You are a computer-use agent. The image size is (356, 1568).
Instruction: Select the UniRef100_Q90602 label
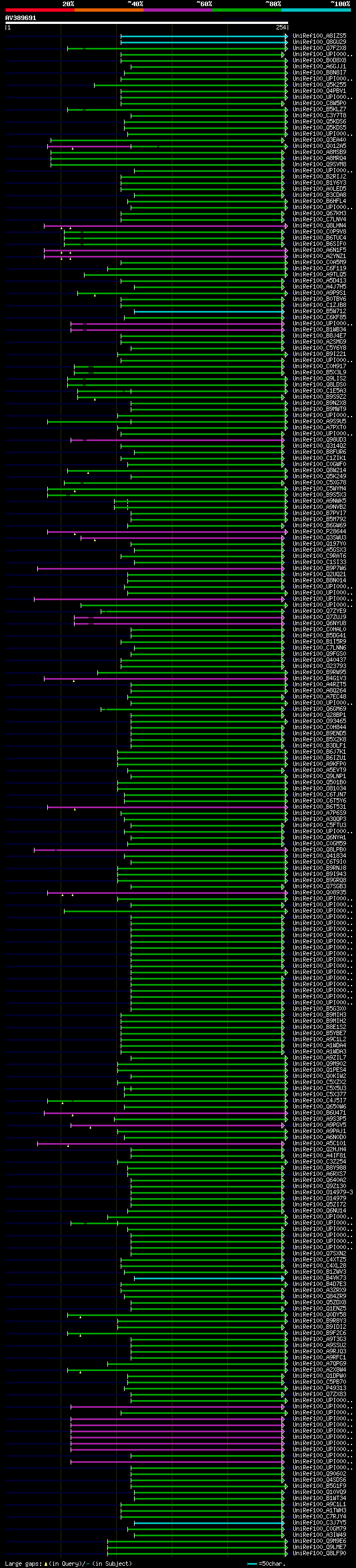point(319,1474)
